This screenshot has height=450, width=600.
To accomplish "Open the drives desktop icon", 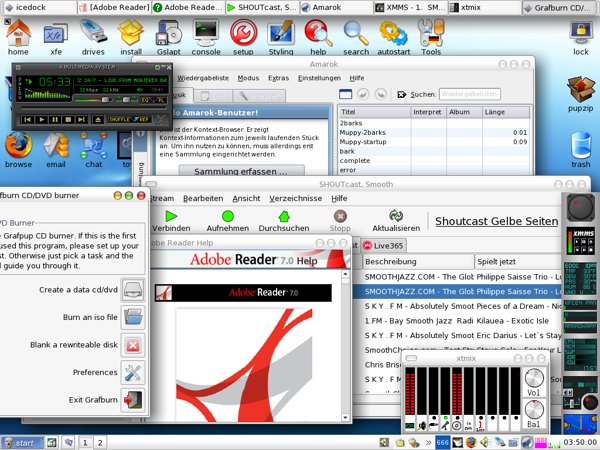I will click(93, 38).
